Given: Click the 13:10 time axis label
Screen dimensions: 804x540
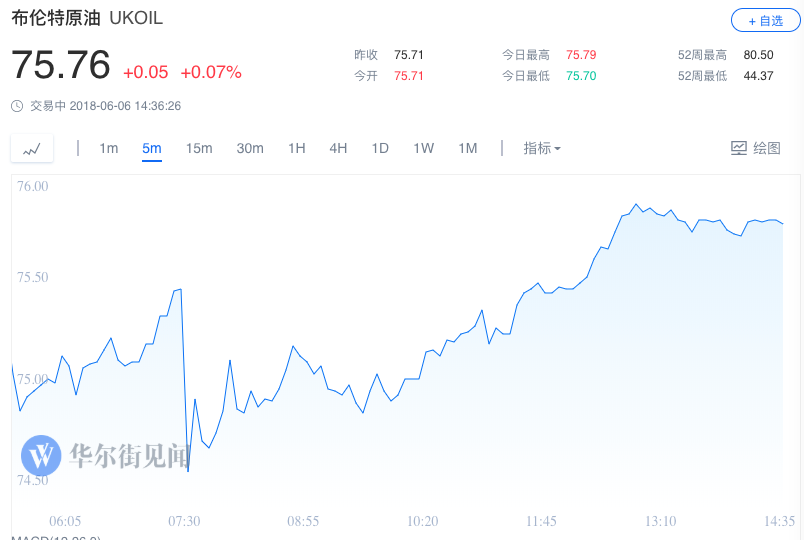Looking at the screenshot, I should [660, 521].
